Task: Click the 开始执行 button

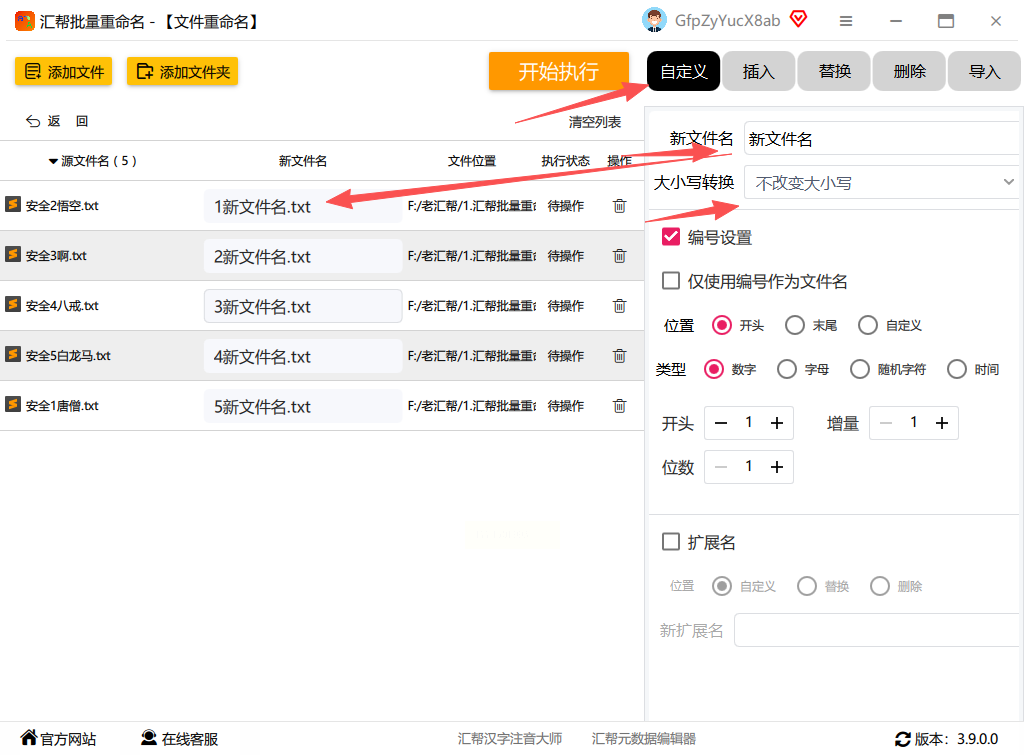Action: 558,71
